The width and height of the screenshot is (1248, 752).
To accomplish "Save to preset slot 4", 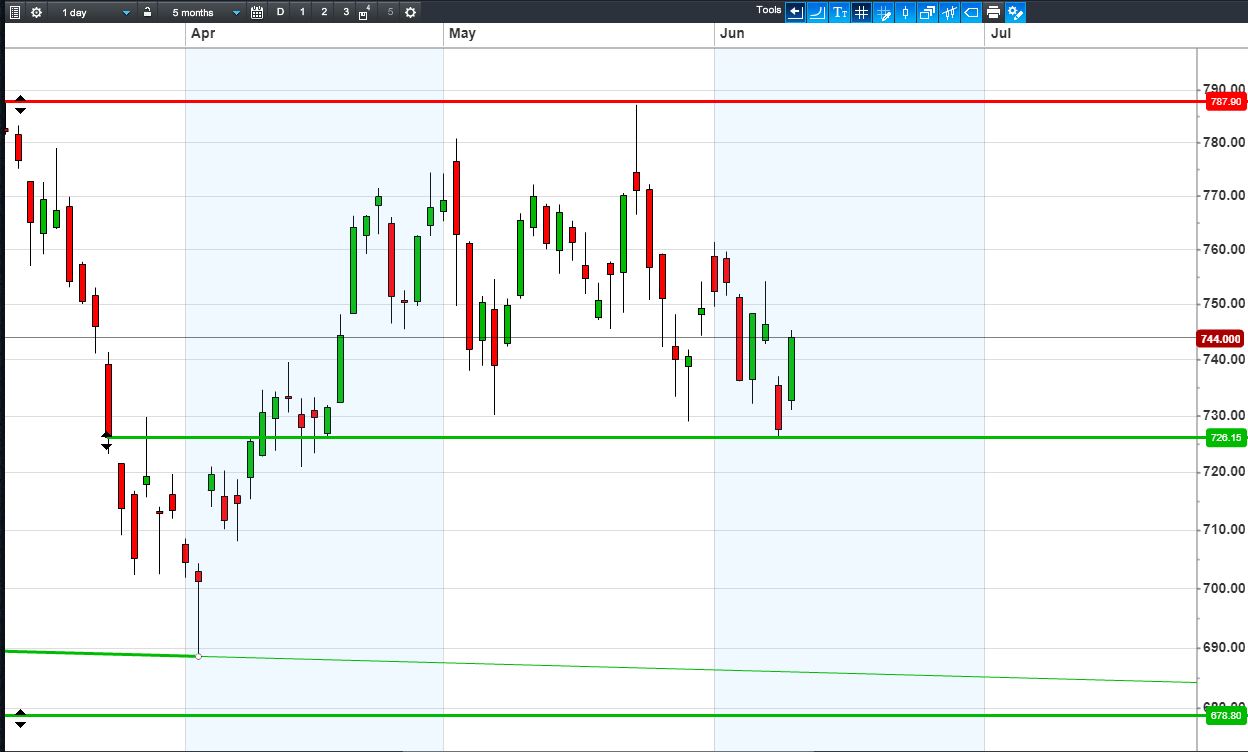I will click(365, 12).
